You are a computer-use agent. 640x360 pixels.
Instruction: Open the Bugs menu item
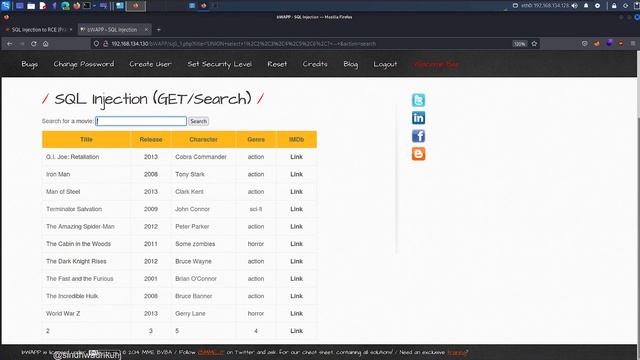pos(29,64)
